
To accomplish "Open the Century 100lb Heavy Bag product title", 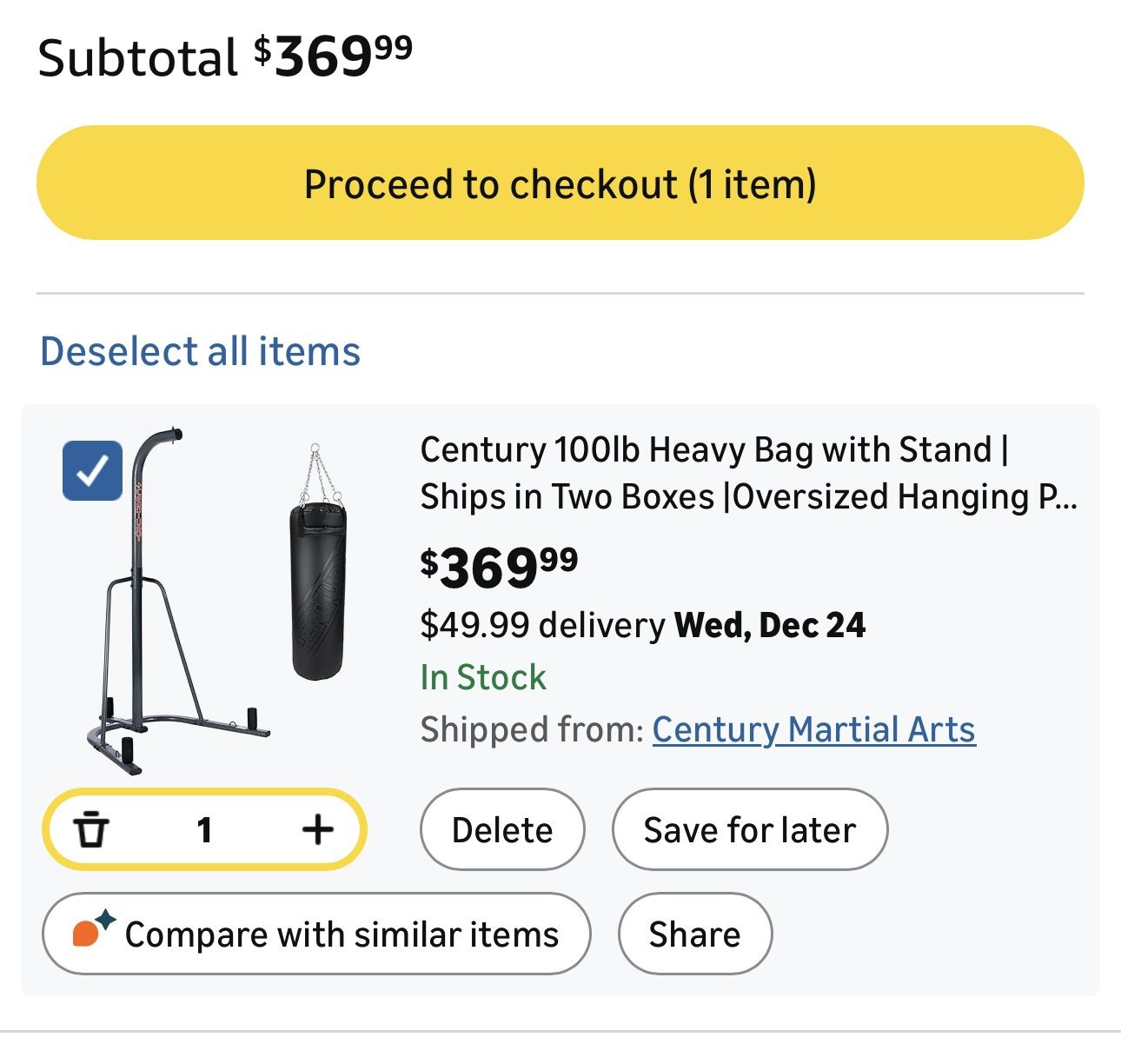I will (x=747, y=474).
